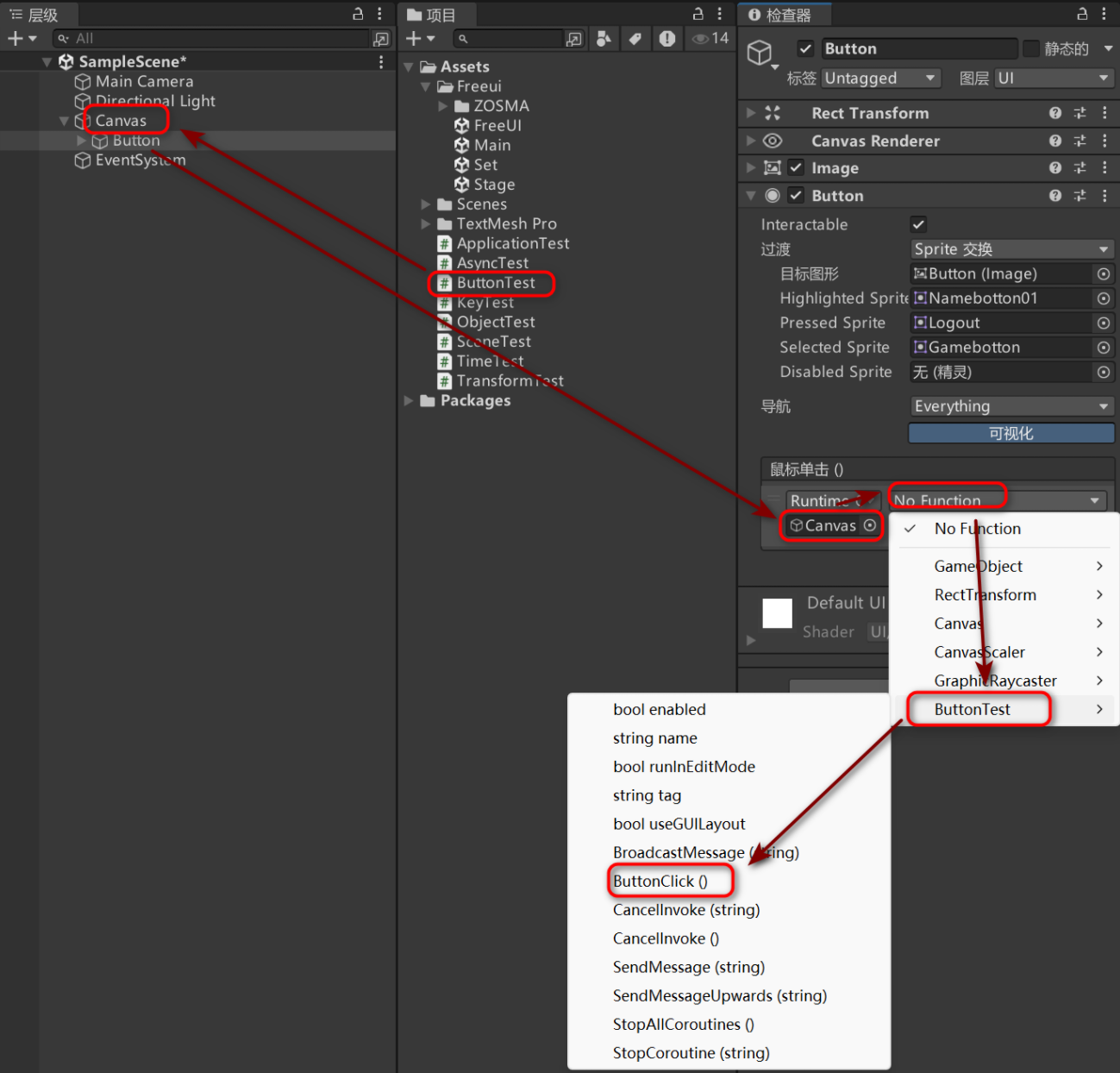Image resolution: width=1120 pixels, height=1073 pixels.
Task: Pick object for Selected Sprite Gamebotton
Action: (x=1103, y=348)
